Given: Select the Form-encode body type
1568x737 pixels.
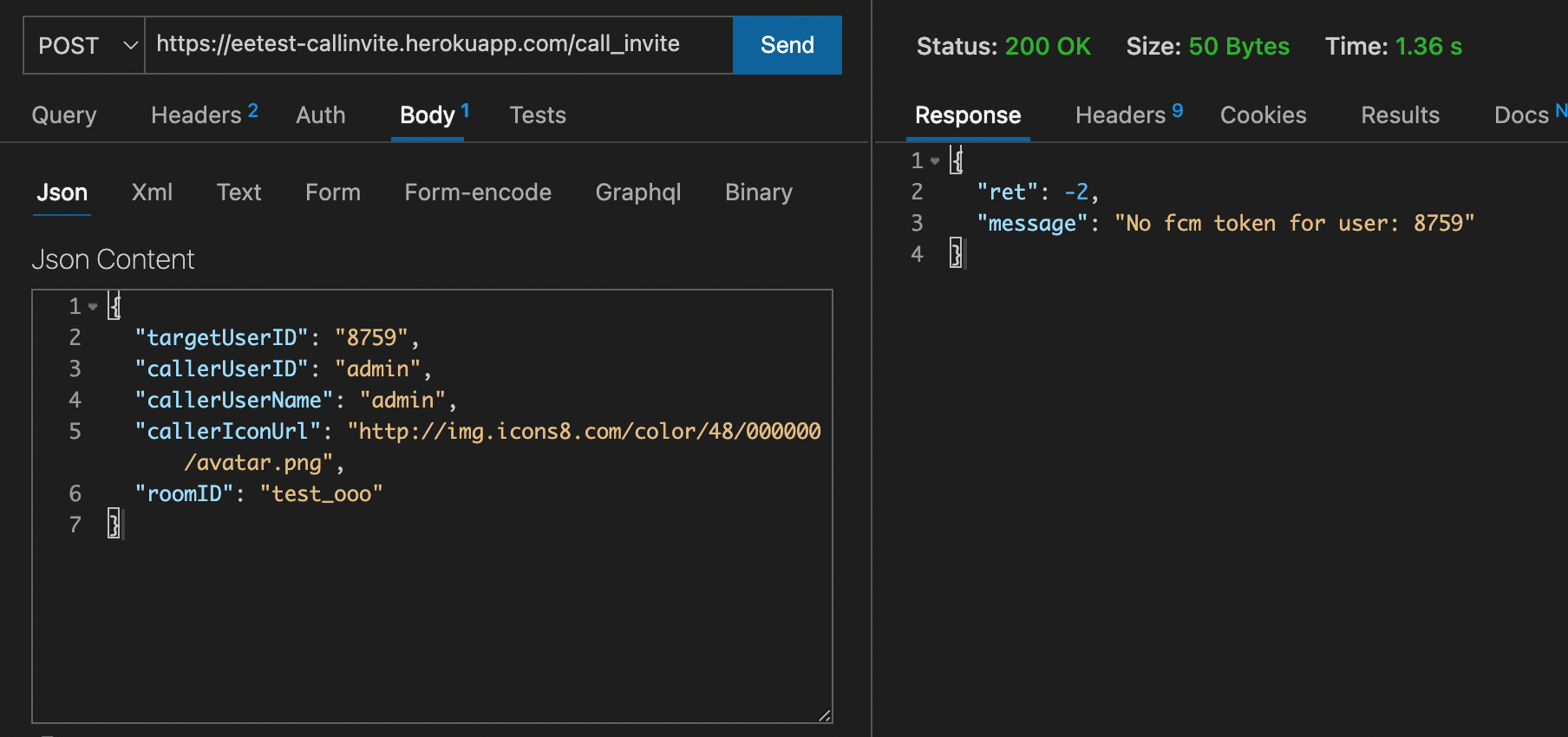Looking at the screenshot, I should tap(478, 192).
